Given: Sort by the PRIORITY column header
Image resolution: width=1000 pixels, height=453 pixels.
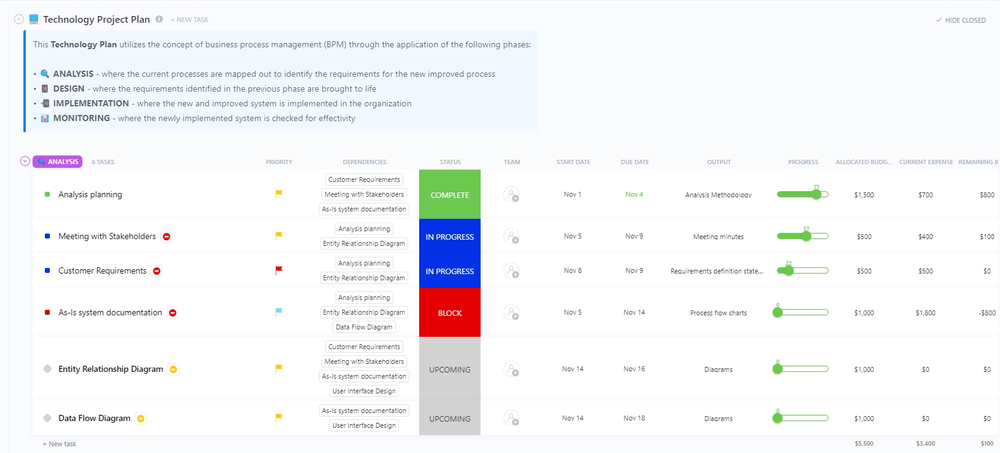Looking at the screenshot, I should 279,162.
